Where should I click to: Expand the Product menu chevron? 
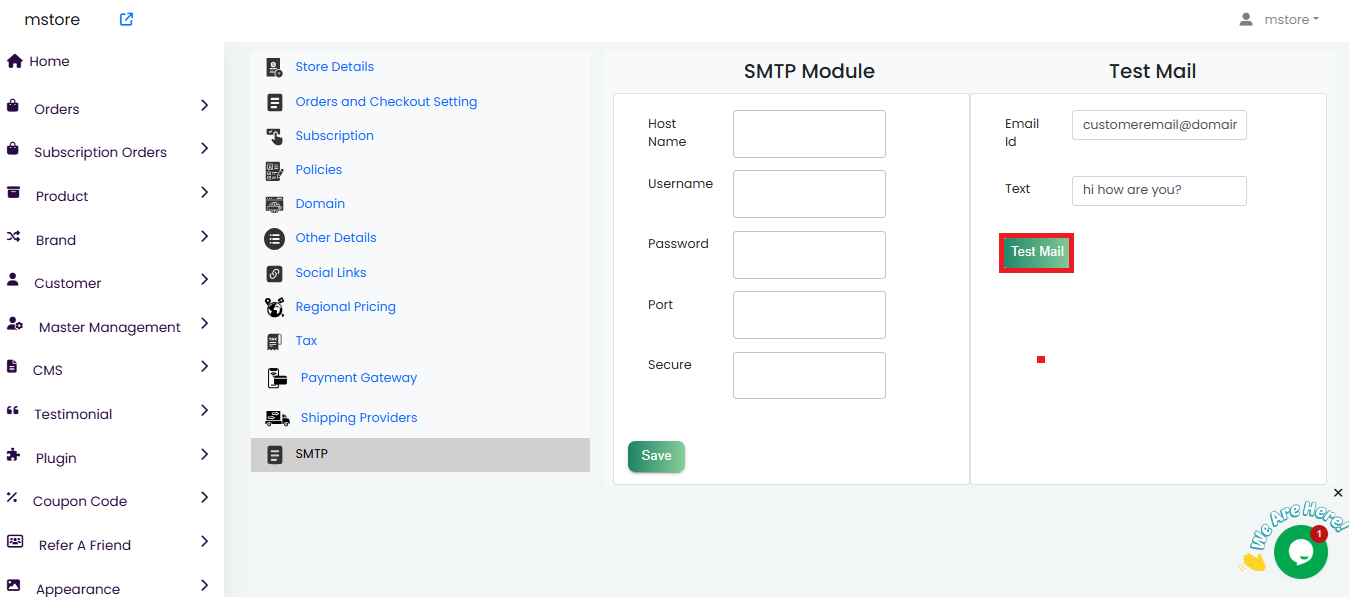204,192
